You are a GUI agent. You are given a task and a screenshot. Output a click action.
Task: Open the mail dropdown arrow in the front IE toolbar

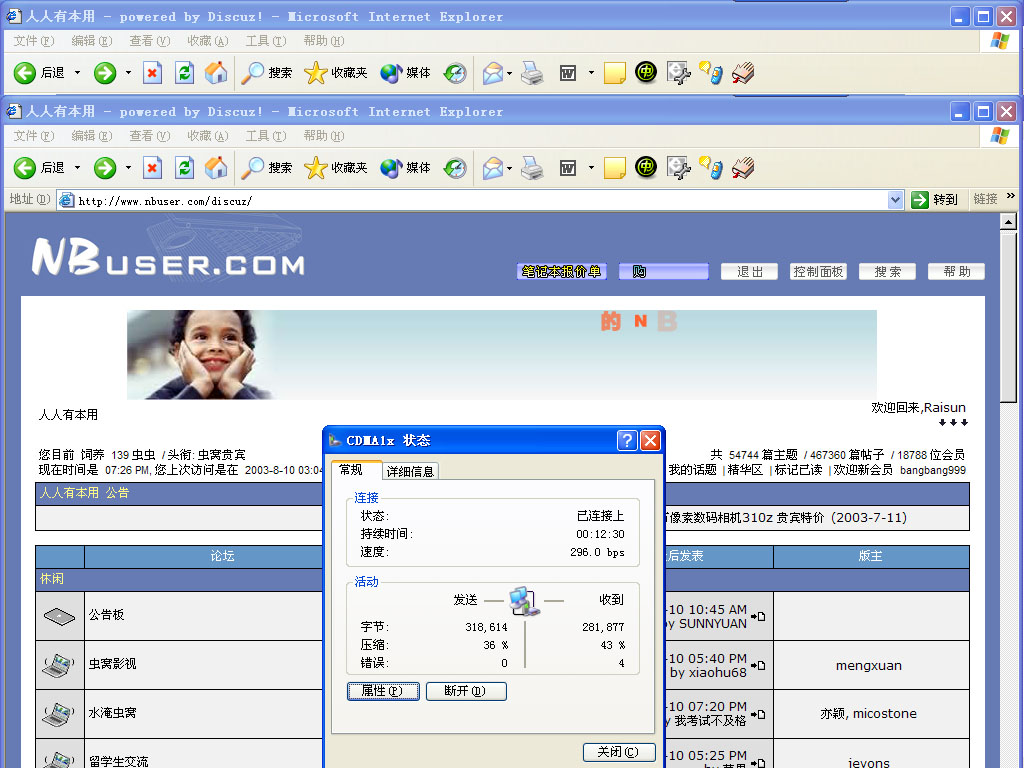coord(509,168)
